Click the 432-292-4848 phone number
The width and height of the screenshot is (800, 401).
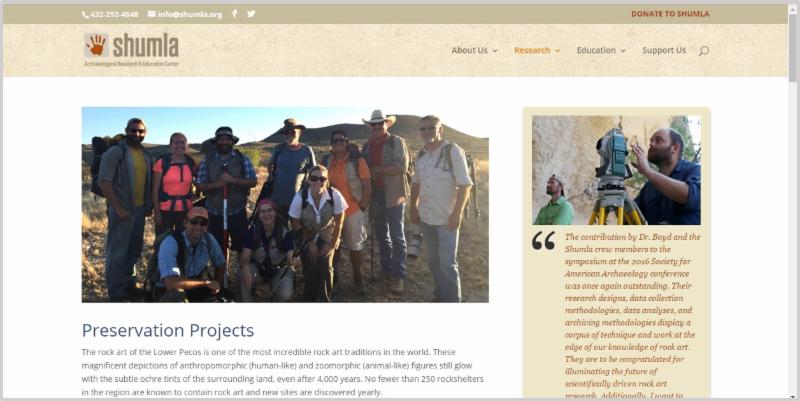coord(114,14)
